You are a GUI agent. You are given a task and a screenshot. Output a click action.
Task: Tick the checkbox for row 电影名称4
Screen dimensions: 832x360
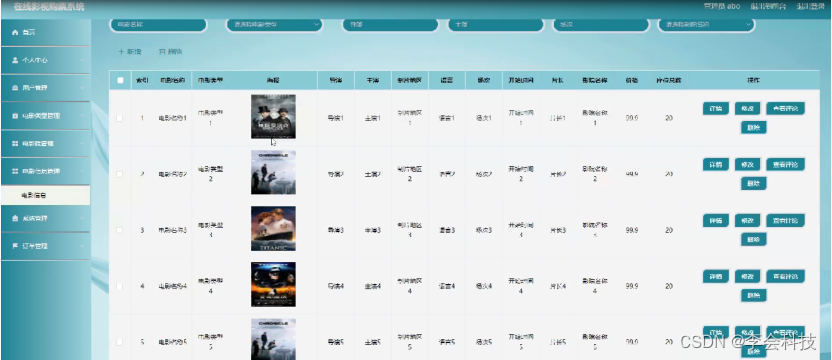tap(119, 286)
